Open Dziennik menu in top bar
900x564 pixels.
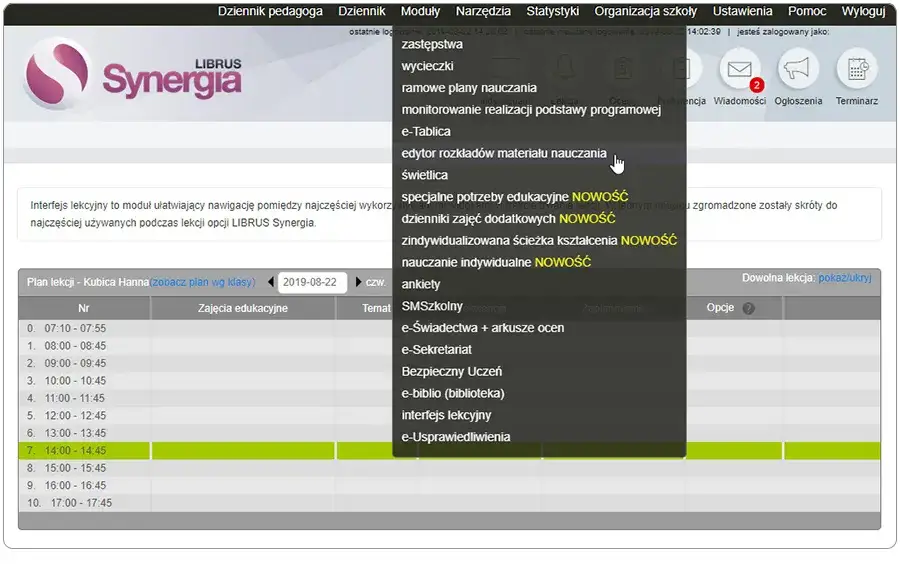tap(362, 11)
